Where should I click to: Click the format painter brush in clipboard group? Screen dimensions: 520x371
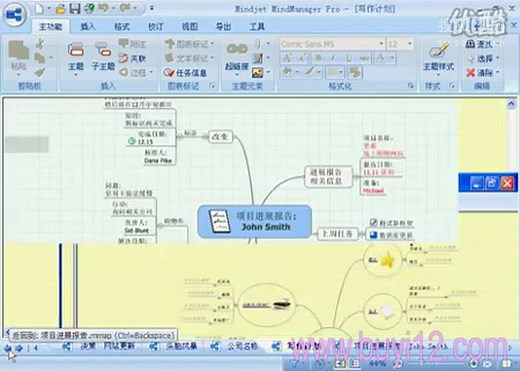[x=40, y=72]
